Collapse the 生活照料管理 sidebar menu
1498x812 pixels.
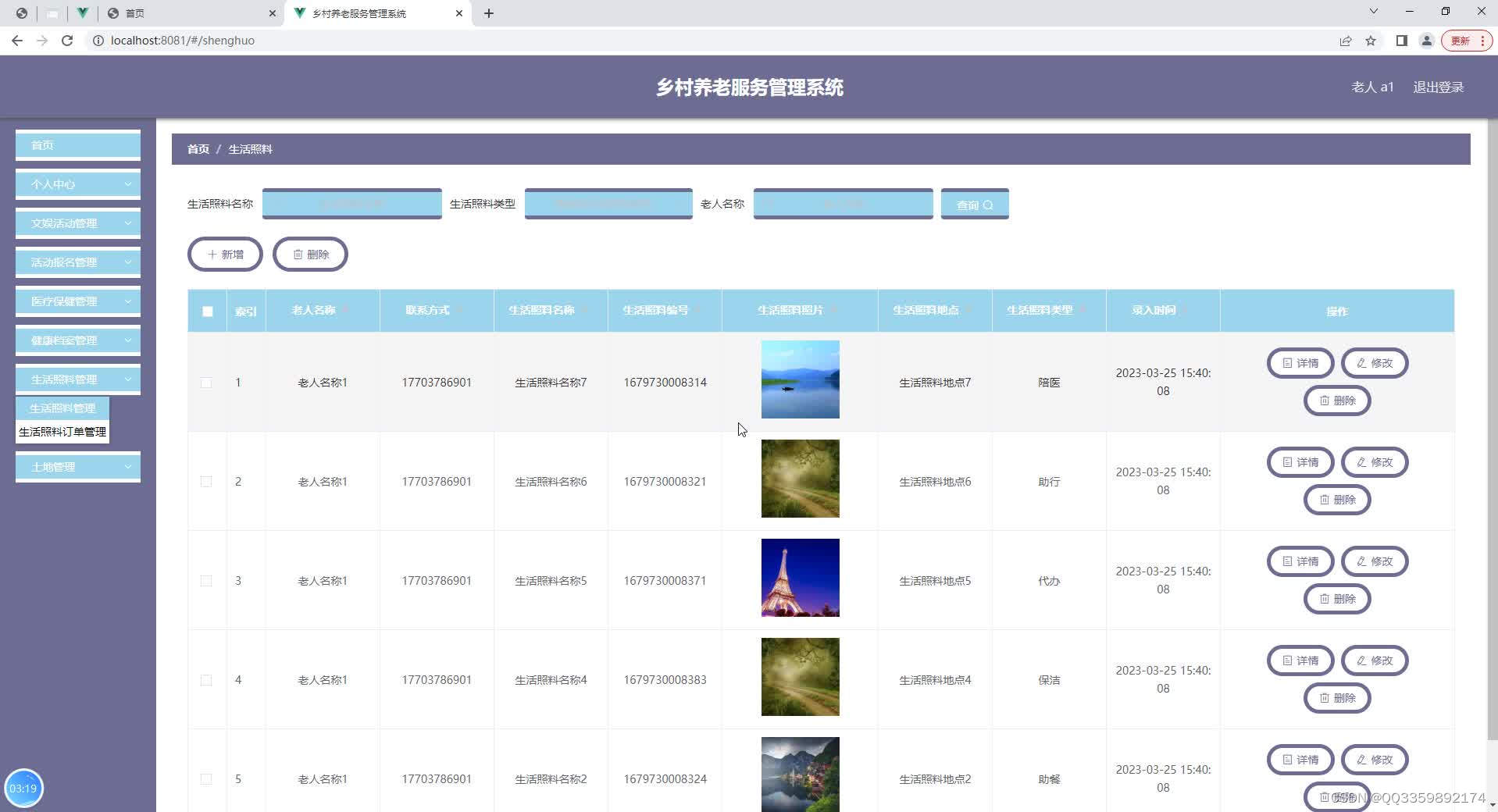[78, 379]
